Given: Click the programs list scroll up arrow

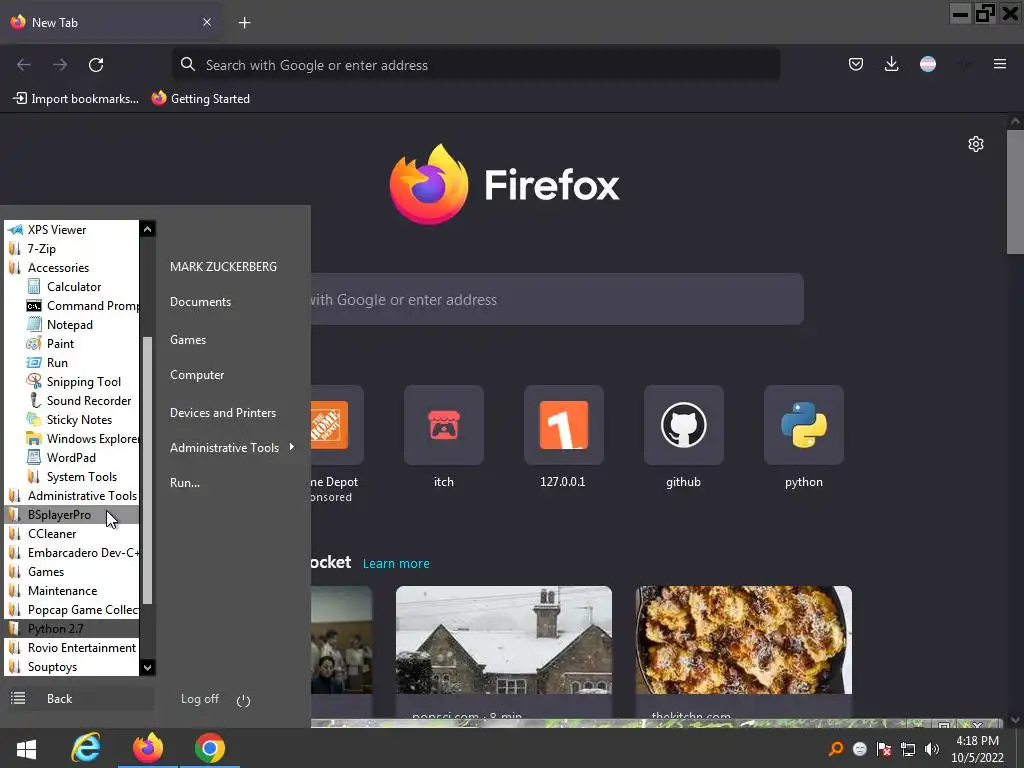Looking at the screenshot, I should pos(148,229).
